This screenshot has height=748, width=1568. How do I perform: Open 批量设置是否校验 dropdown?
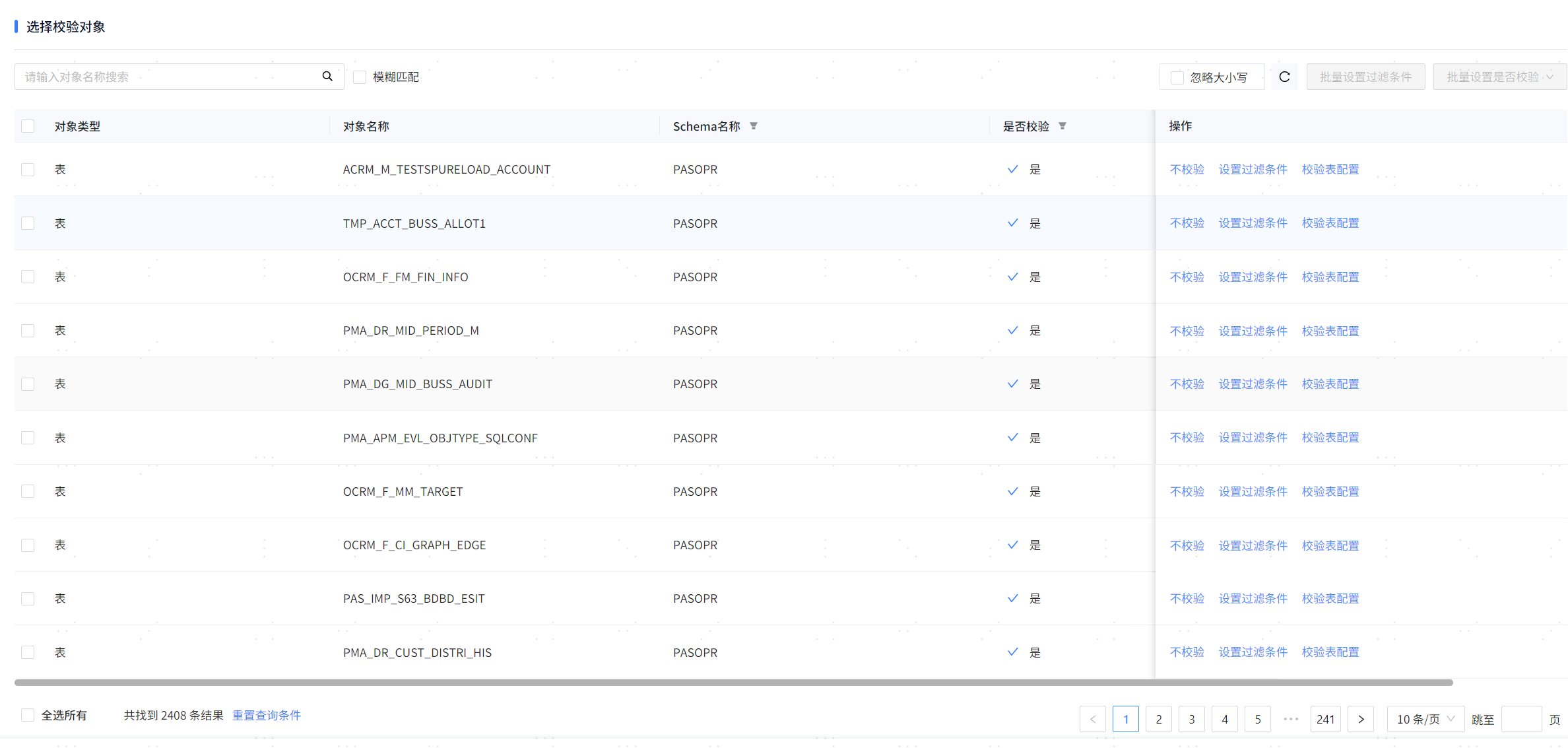[x=1499, y=77]
